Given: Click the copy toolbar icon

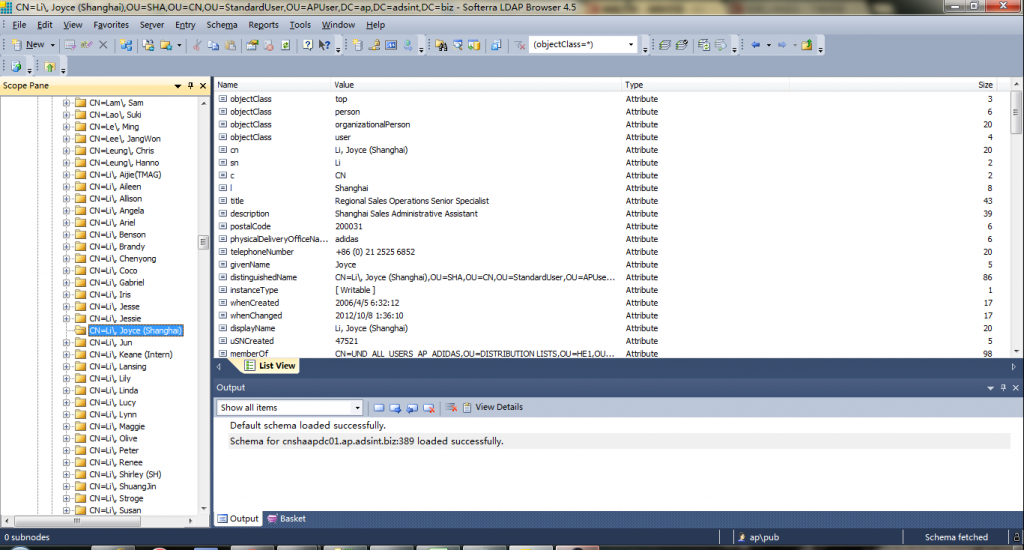Looking at the screenshot, I should coord(213,45).
